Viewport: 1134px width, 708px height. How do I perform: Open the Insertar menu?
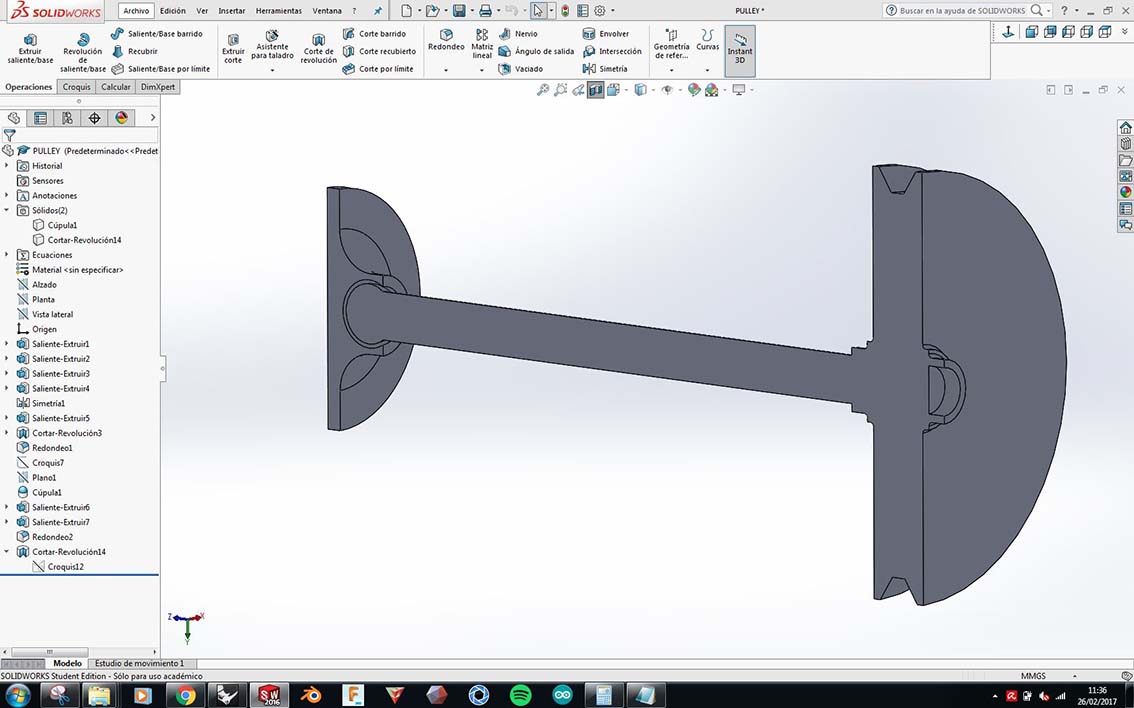[231, 11]
